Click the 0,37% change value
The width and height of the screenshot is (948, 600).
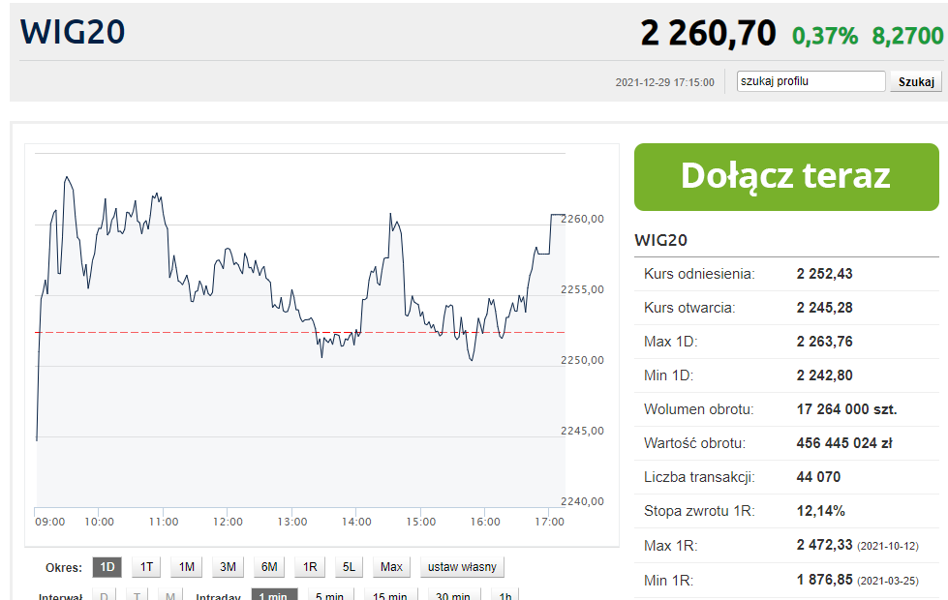tap(825, 36)
